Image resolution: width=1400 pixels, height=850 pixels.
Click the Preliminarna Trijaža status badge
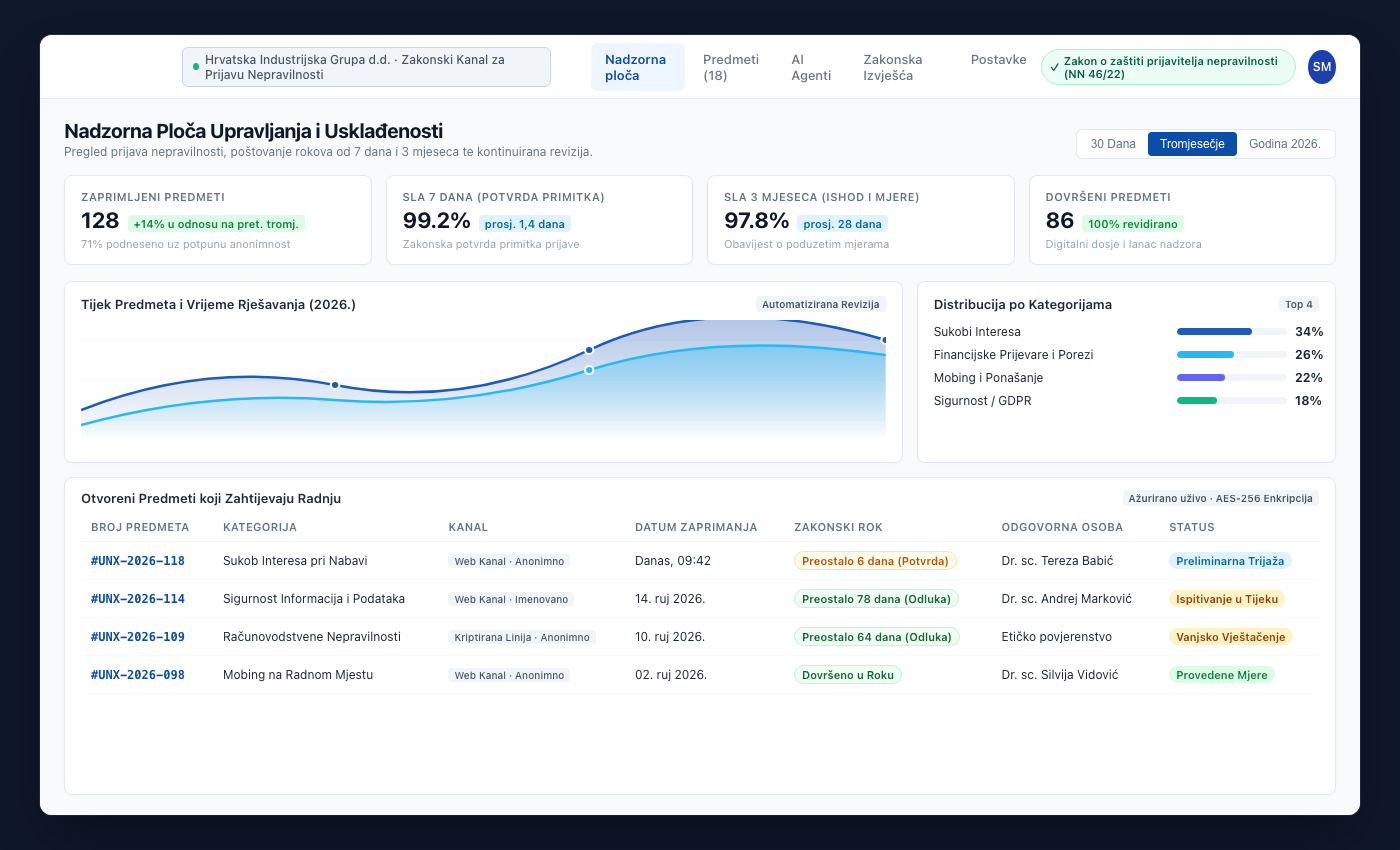tap(1230, 561)
